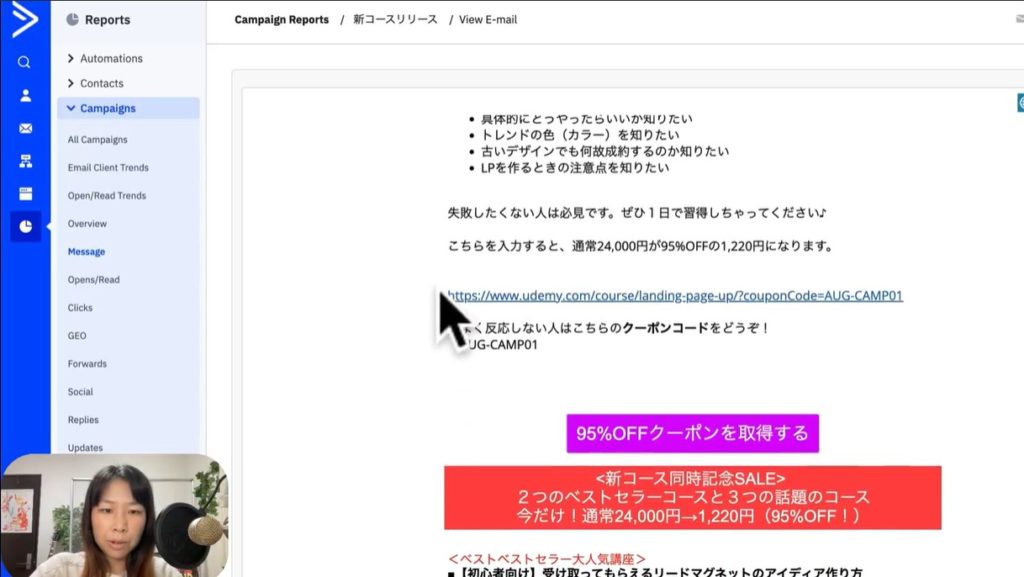View the Clicks report
Image resolution: width=1024 pixels, height=577 pixels.
pyautogui.click(x=80, y=308)
